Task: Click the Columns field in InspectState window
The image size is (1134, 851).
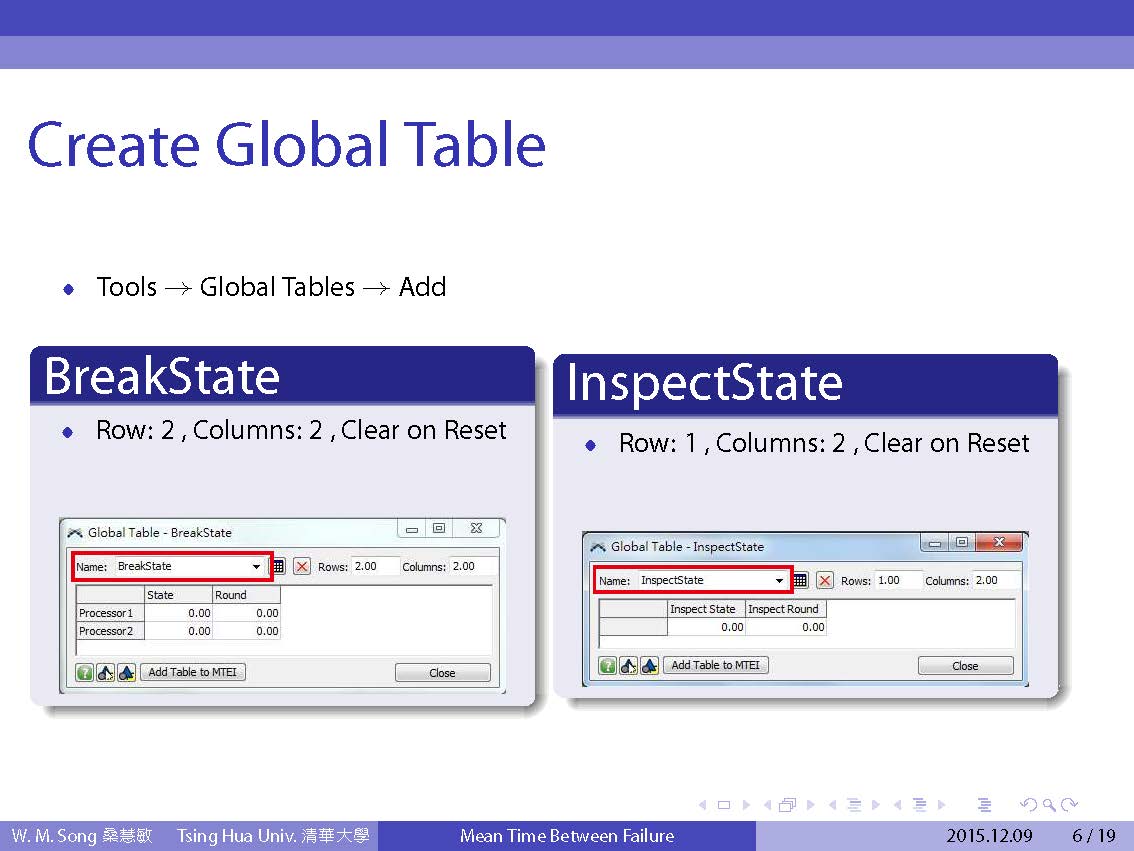Action: [x=997, y=580]
